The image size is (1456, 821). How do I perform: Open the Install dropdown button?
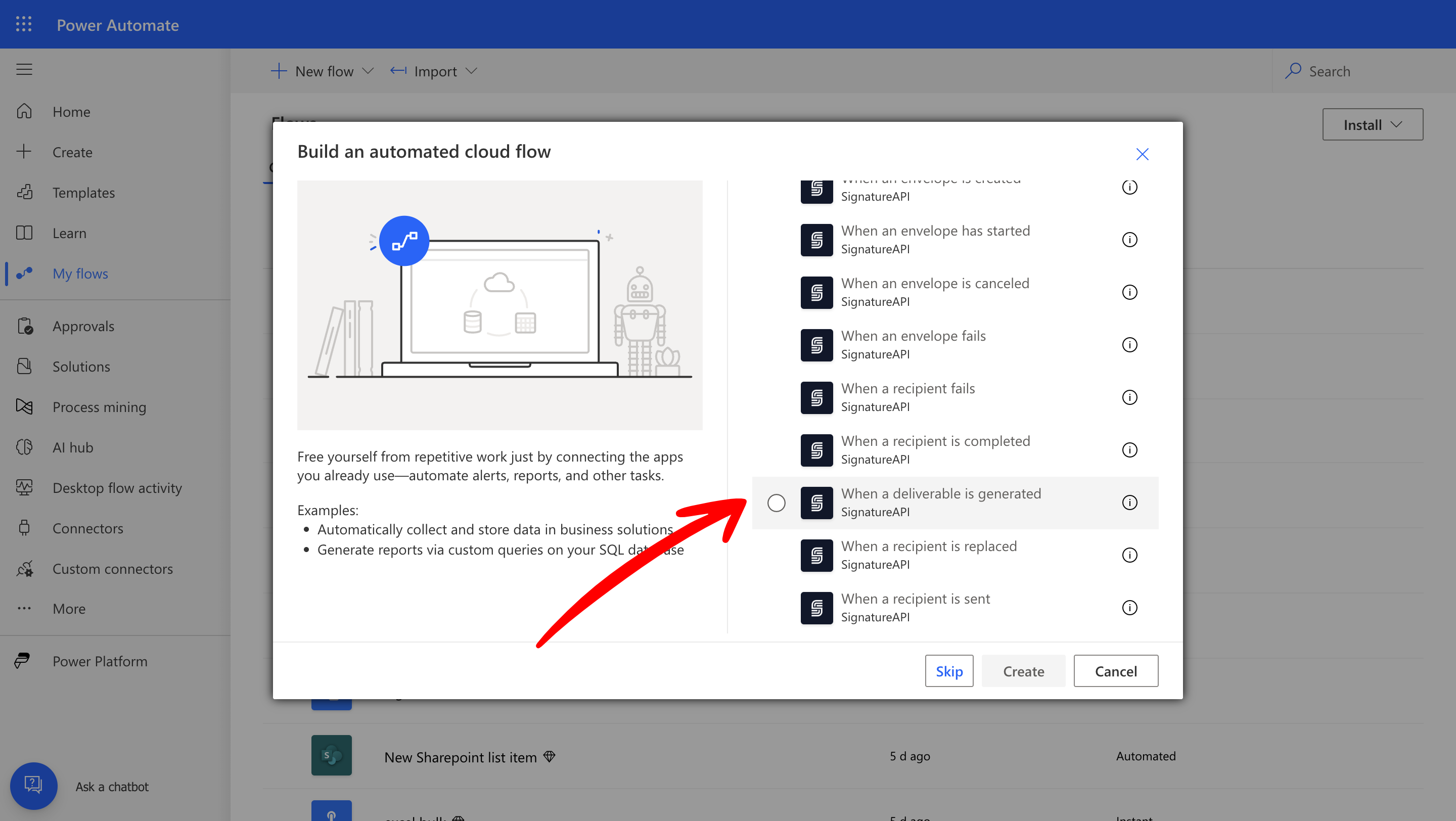pos(1372,124)
